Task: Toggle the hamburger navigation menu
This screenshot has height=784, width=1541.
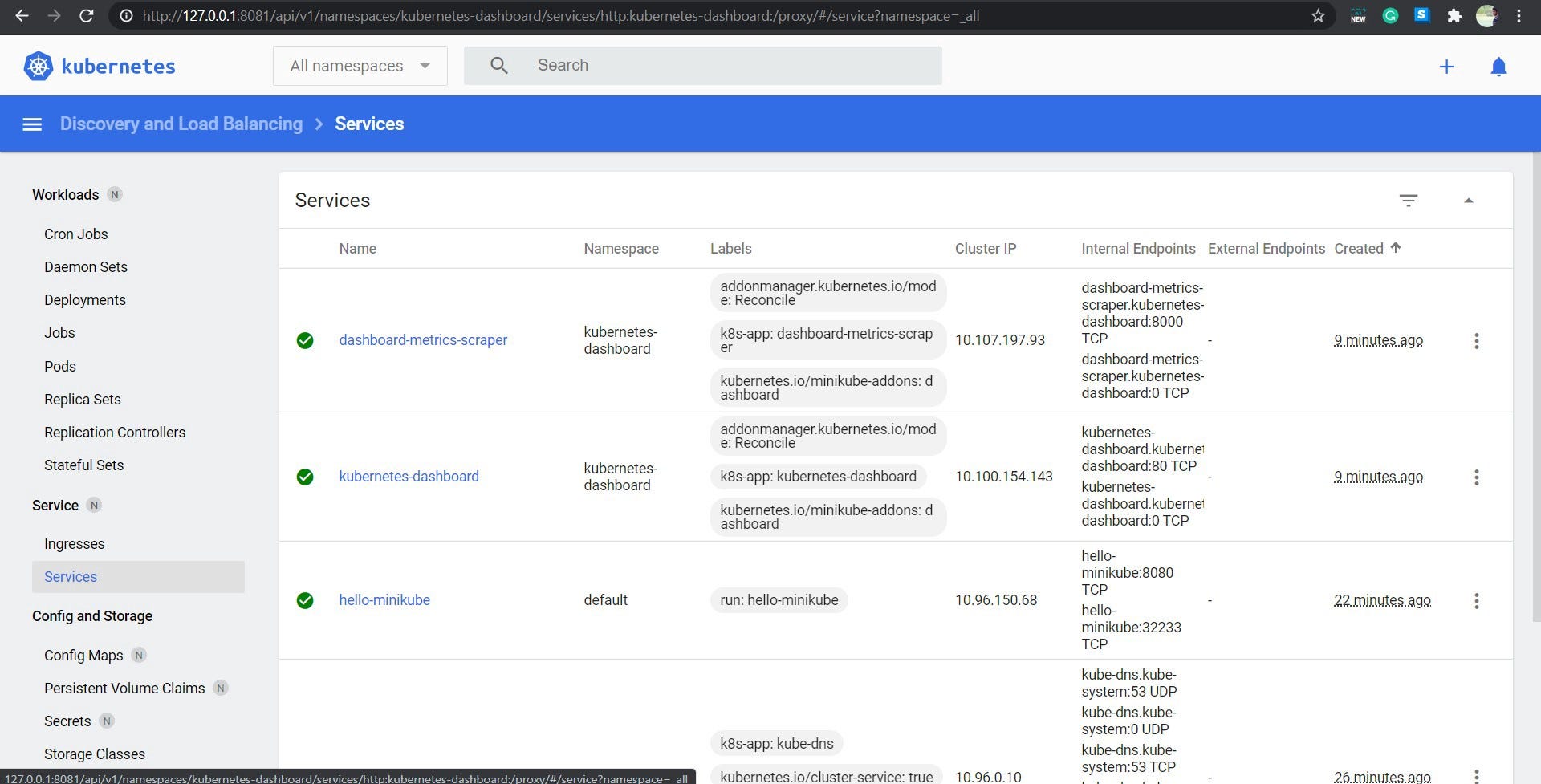Action: pos(32,124)
